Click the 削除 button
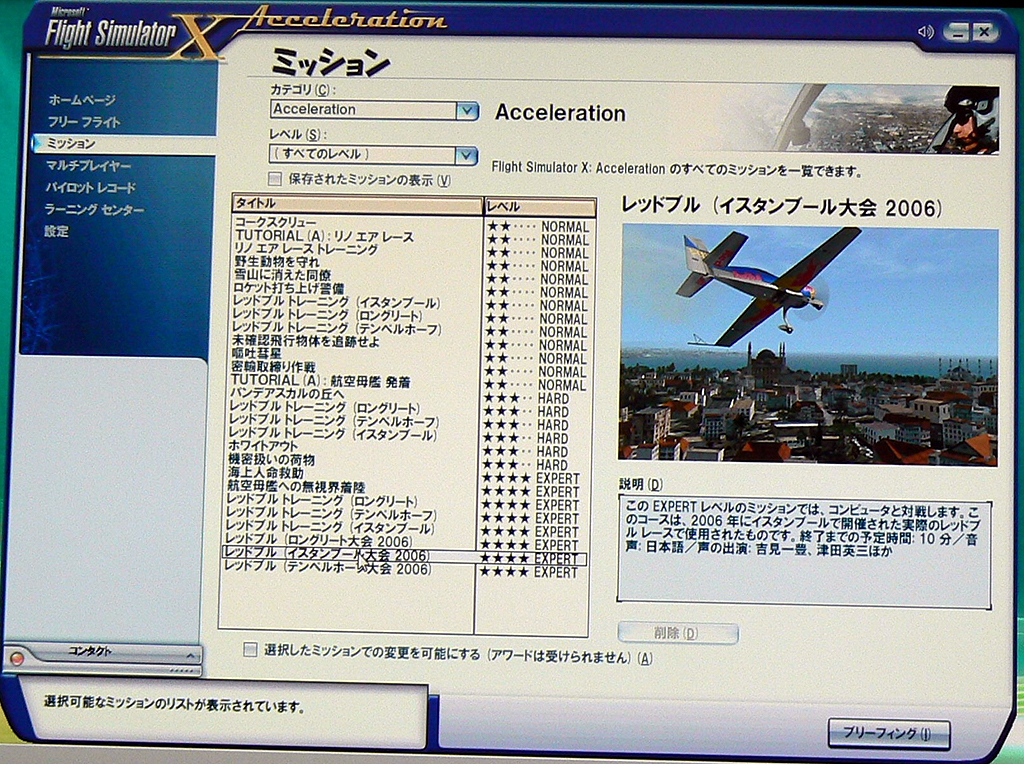The height and width of the screenshot is (764, 1024). tap(677, 633)
